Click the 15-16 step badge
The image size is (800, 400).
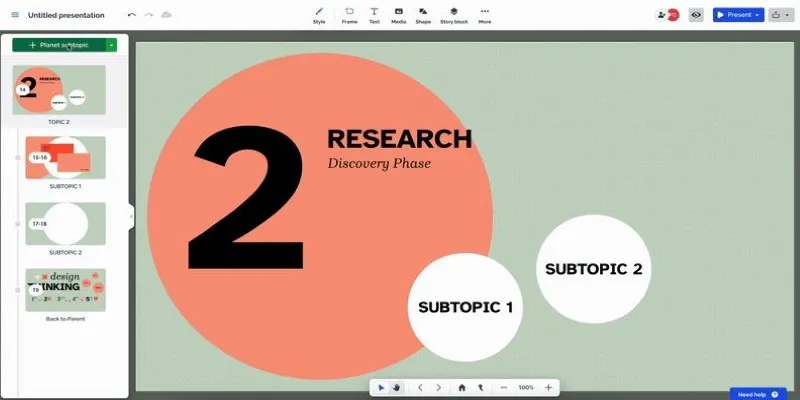39,158
